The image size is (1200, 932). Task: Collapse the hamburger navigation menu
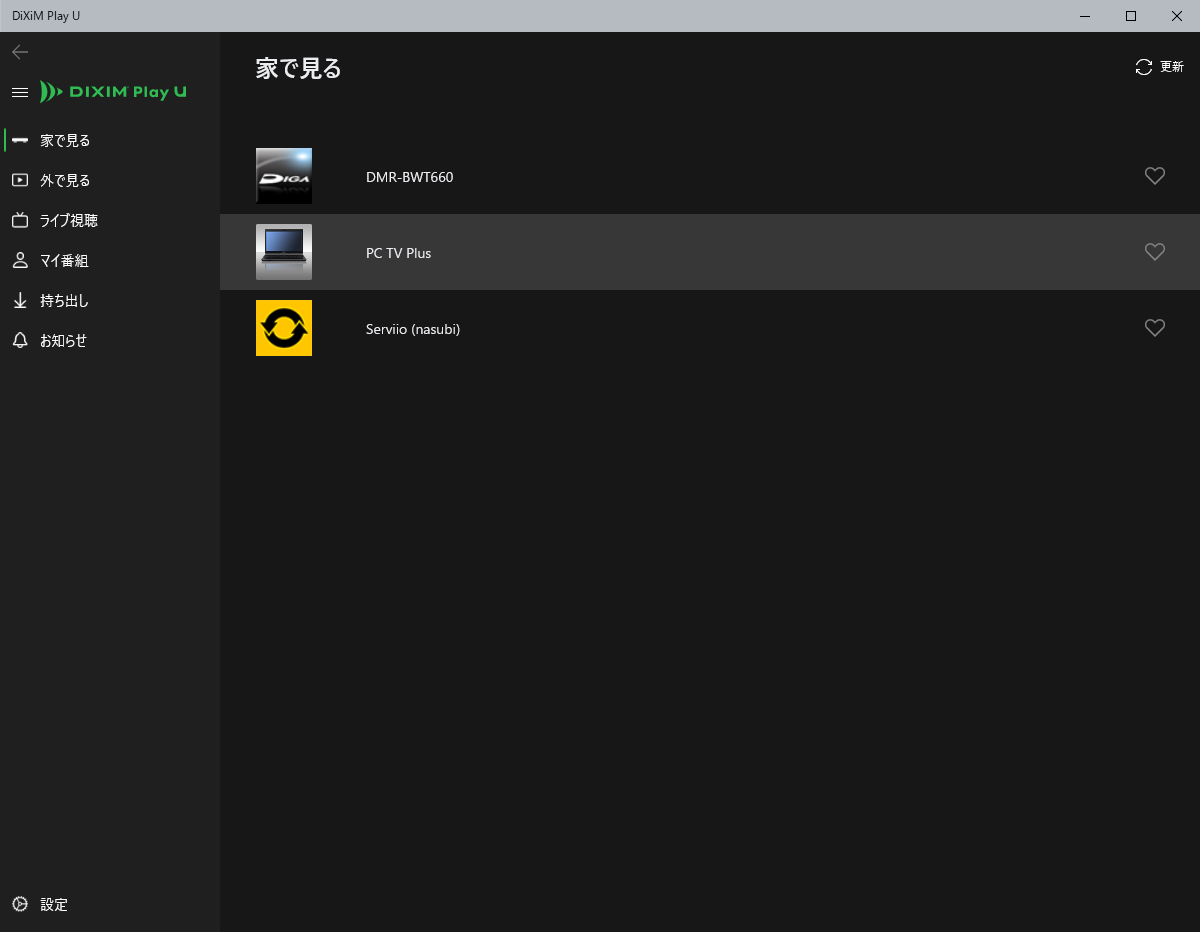(19, 92)
